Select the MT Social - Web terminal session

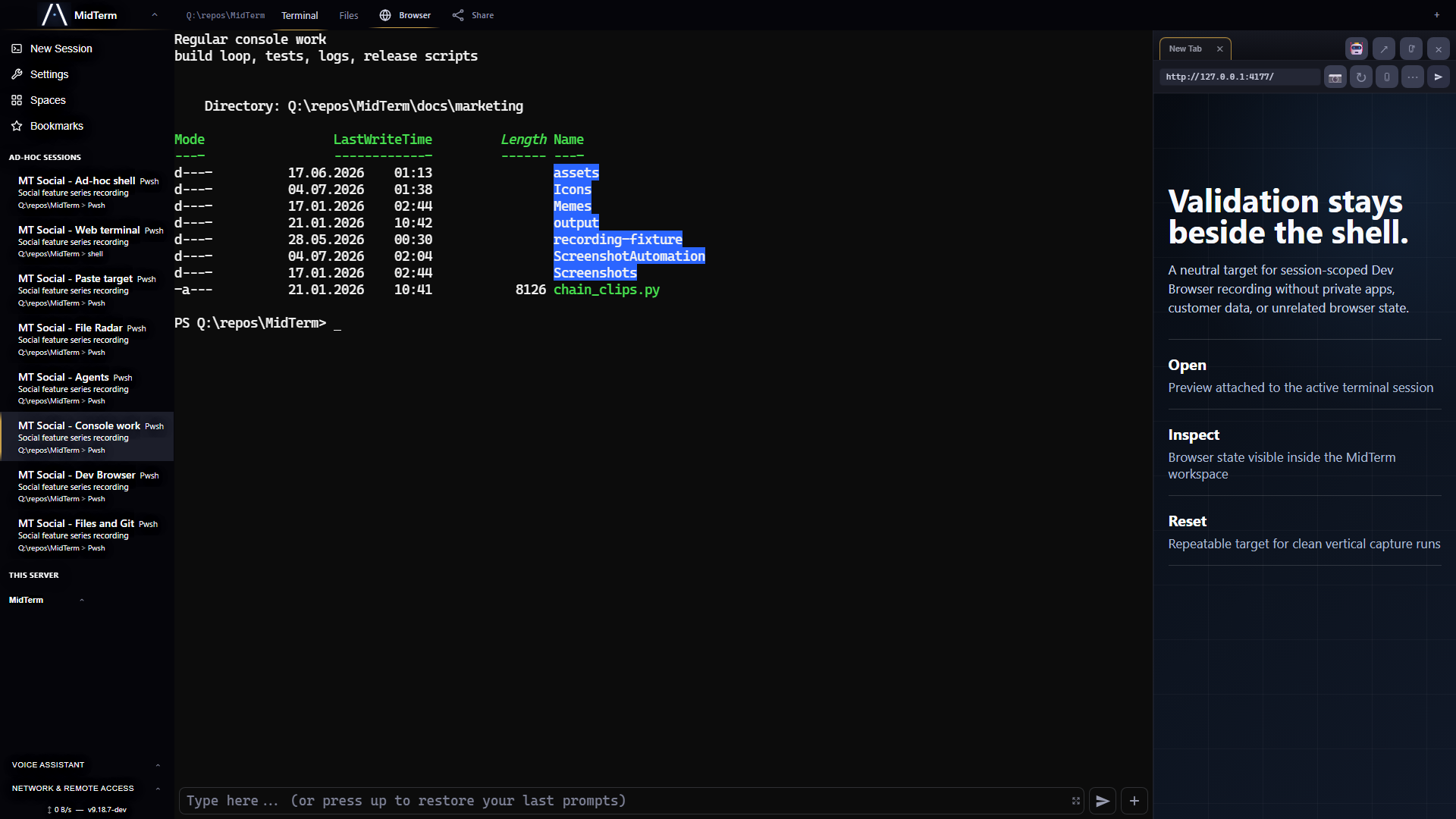click(87, 241)
